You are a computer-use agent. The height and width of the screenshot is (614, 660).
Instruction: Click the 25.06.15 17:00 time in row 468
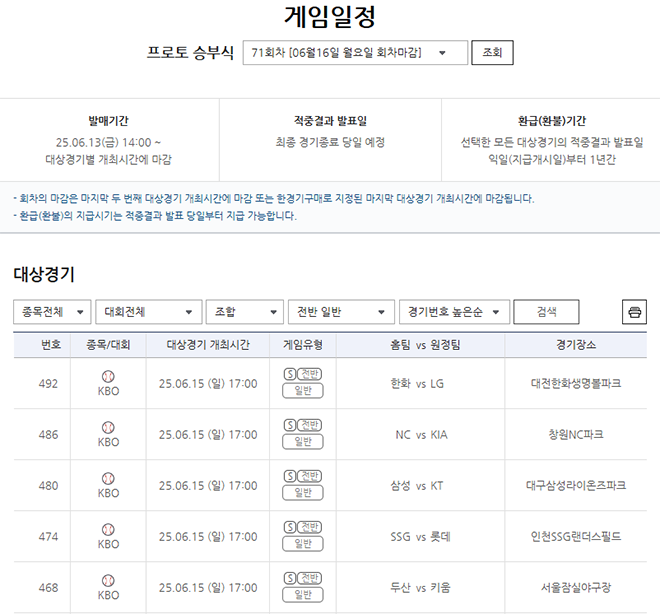tap(208, 588)
